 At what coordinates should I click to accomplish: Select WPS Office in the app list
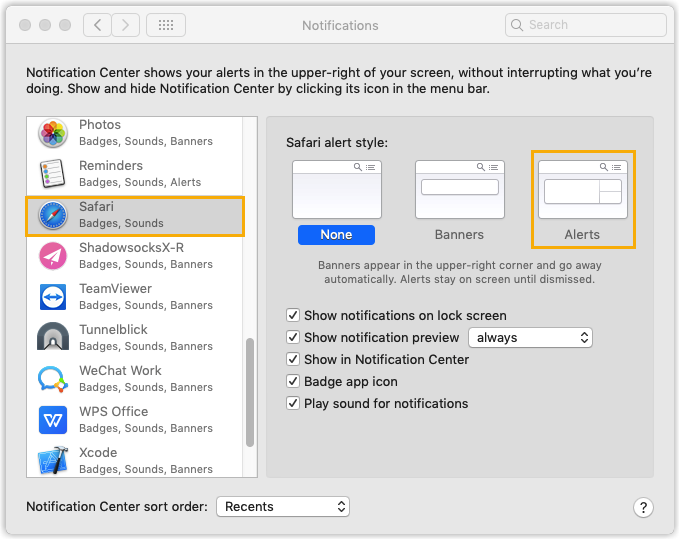pos(134,420)
